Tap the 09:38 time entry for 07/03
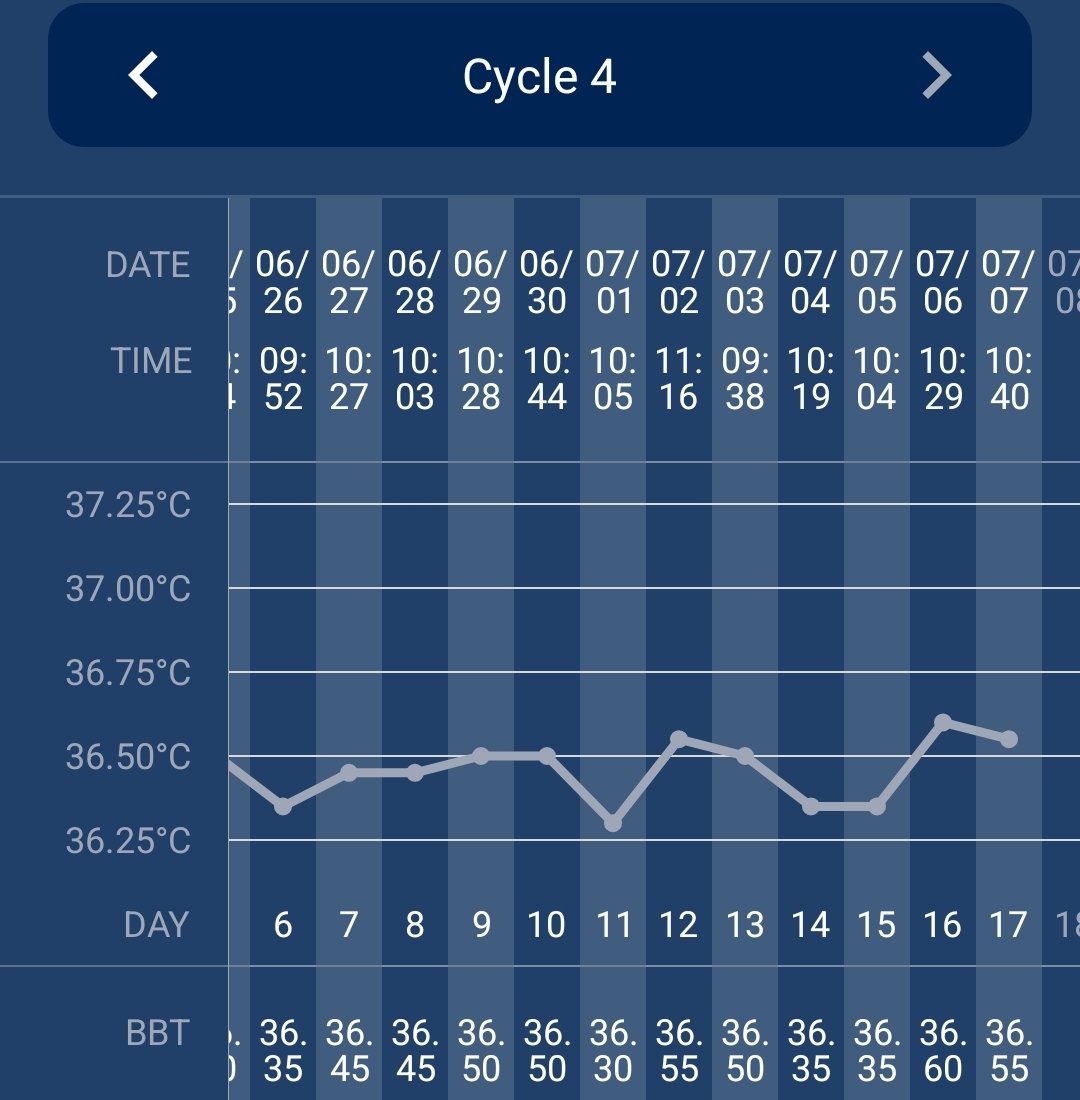1080x1100 pixels. point(745,378)
